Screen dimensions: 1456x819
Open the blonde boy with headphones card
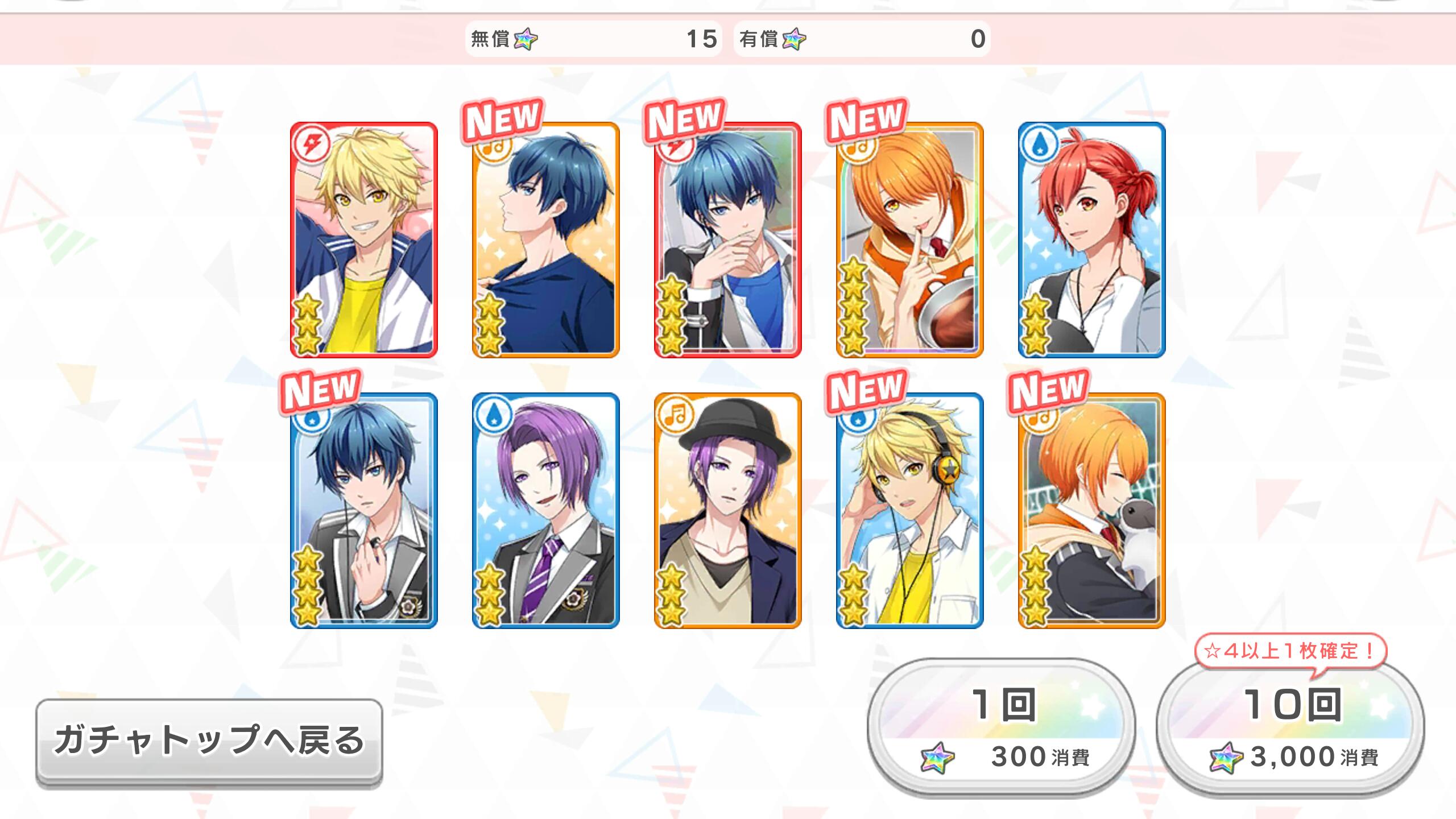click(x=910, y=511)
